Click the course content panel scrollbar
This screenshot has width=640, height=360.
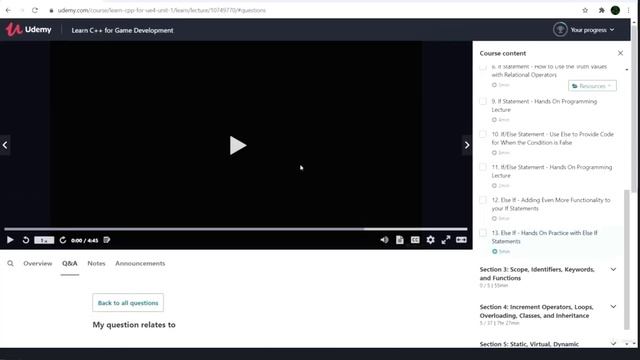point(627,259)
